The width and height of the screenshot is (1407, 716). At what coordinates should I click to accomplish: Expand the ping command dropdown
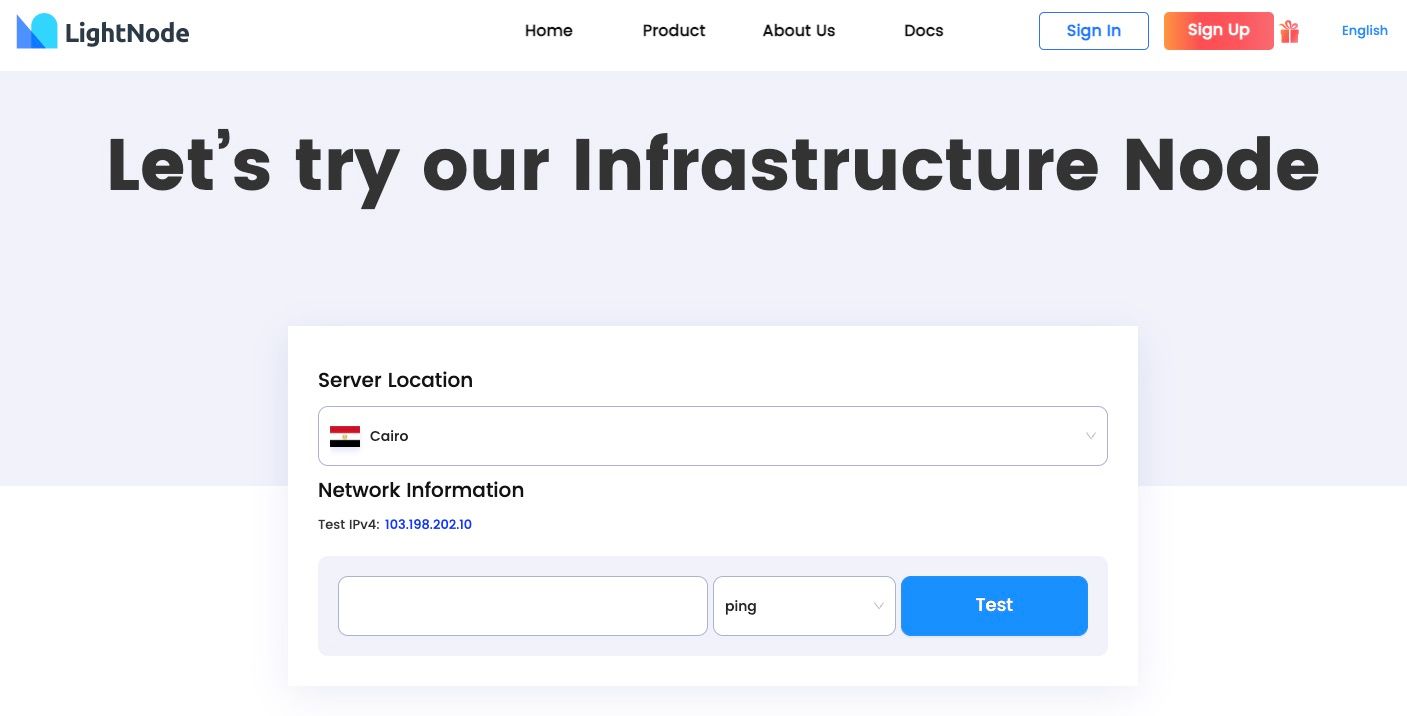[x=804, y=606]
